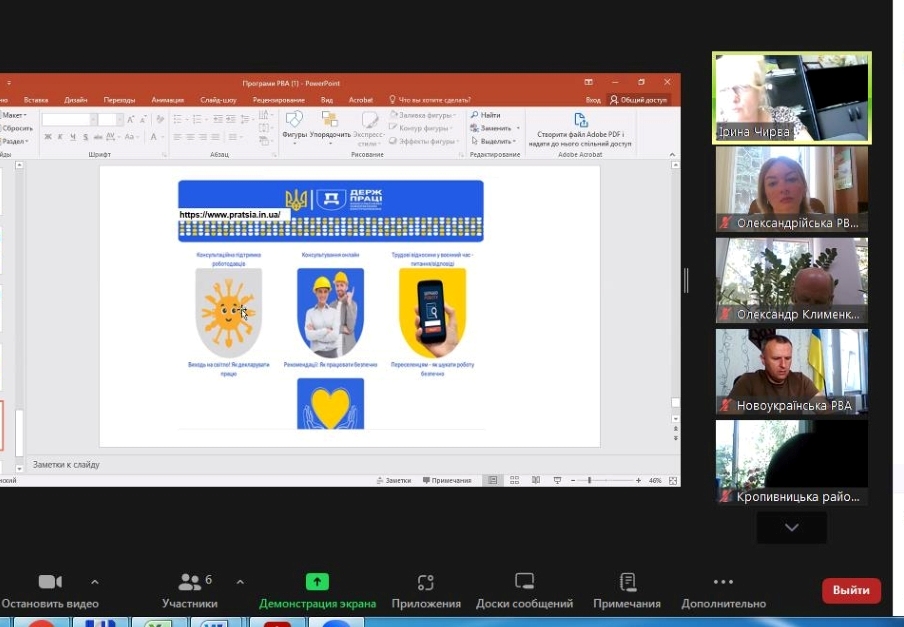Open the Notes icon in Zoom toolbar
The width and height of the screenshot is (904, 627).
coord(627,582)
